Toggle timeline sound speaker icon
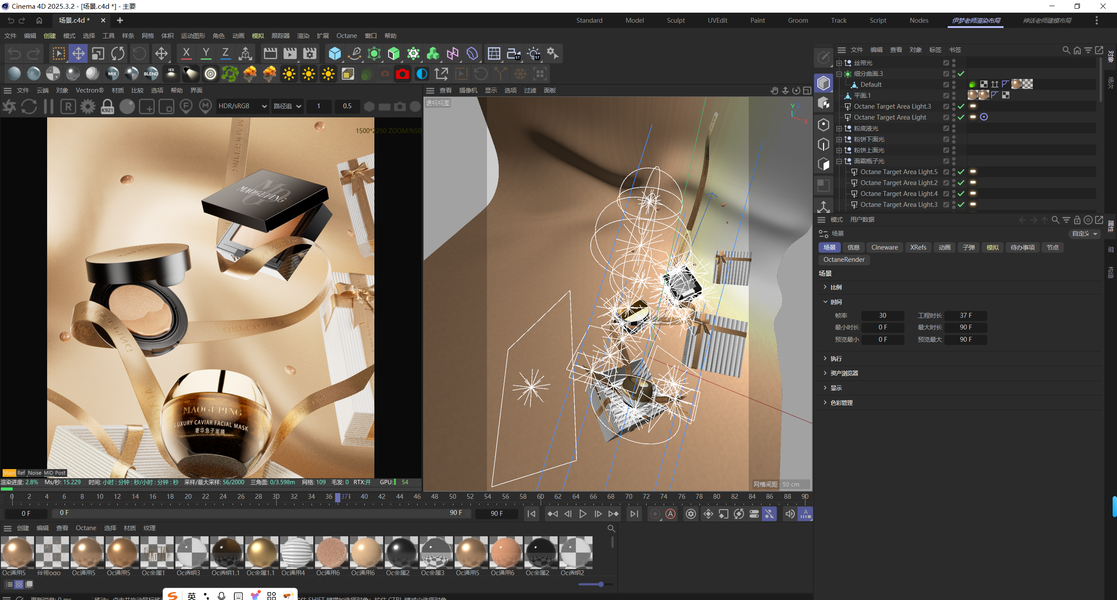This screenshot has height=600, width=1117. point(789,514)
